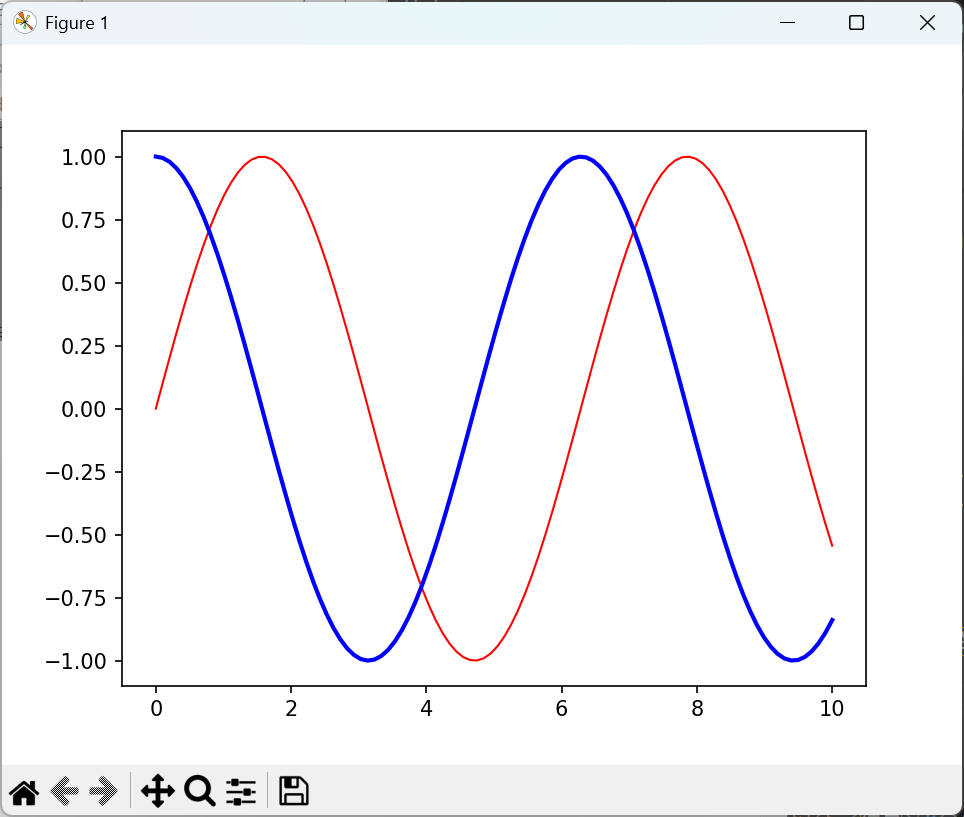Go back to previous view
The width and height of the screenshot is (964, 817).
pos(64,792)
